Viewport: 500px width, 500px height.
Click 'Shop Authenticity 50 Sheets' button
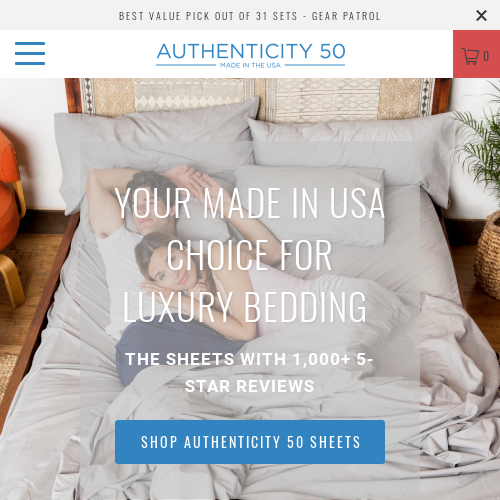pos(250,442)
